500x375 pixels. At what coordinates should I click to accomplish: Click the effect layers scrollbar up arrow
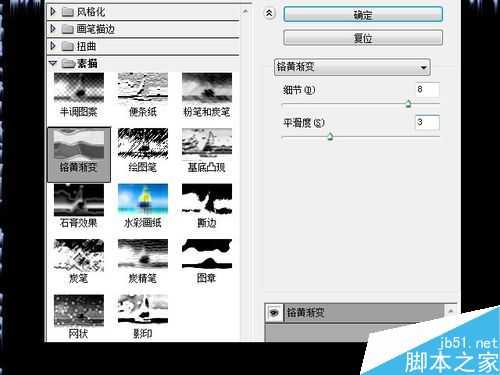(x=451, y=311)
